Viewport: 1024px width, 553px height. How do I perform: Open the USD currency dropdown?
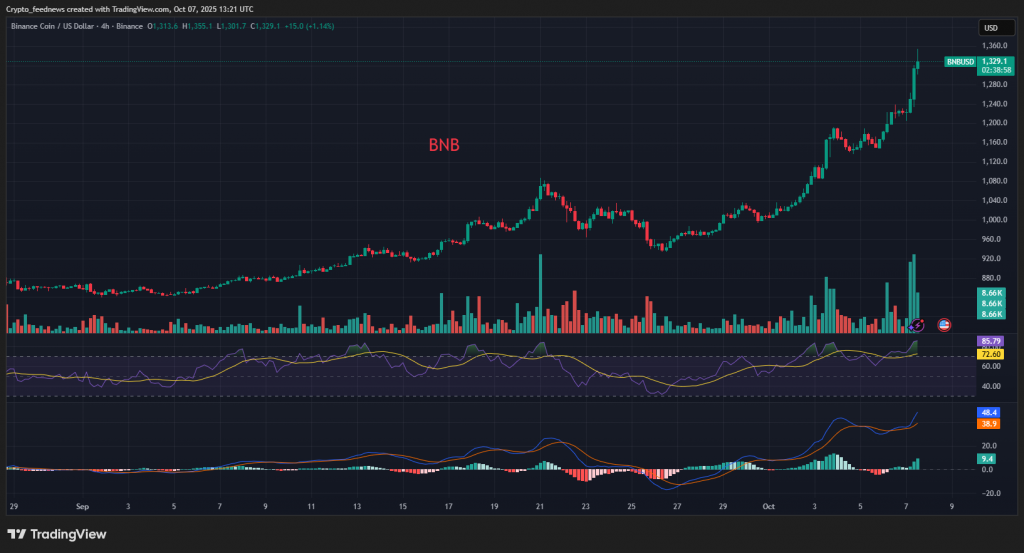click(x=991, y=28)
